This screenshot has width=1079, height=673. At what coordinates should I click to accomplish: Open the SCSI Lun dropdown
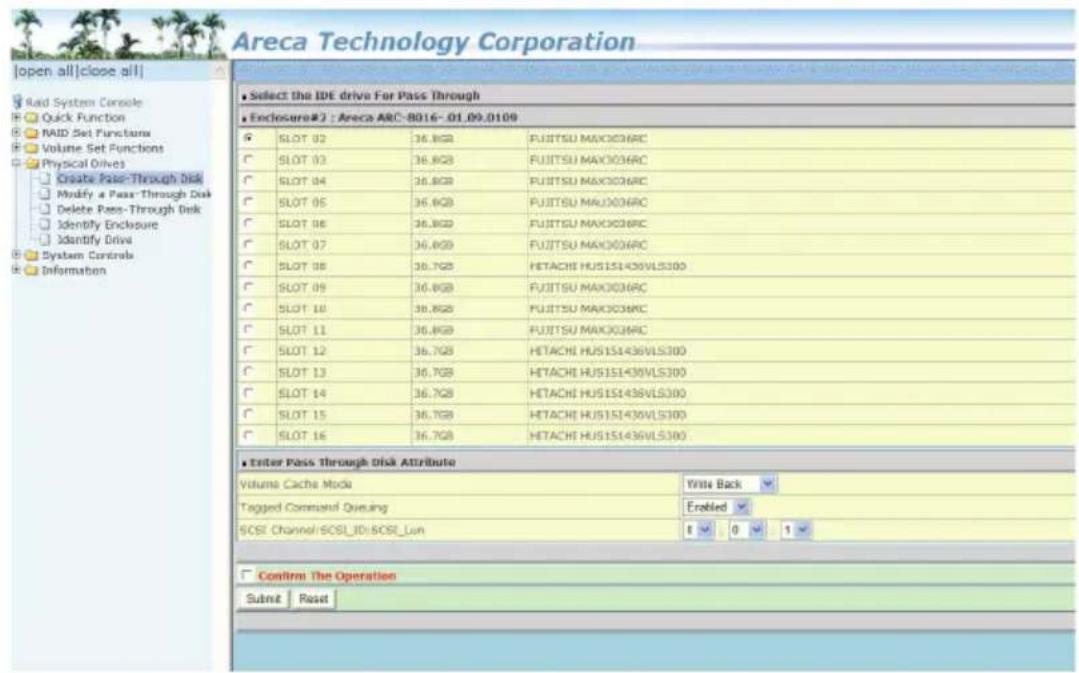[x=796, y=530]
